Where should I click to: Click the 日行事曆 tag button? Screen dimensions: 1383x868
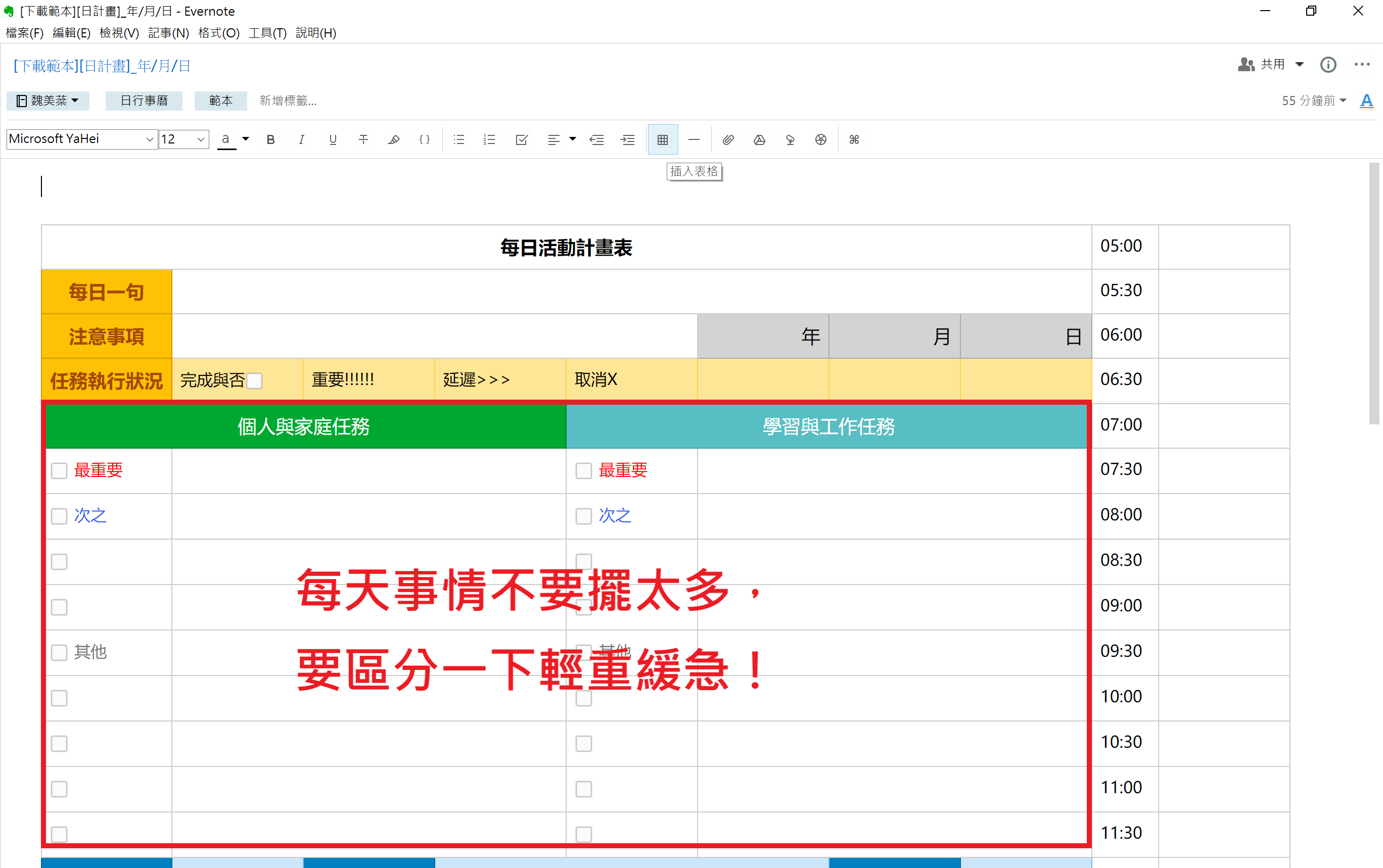[144, 101]
